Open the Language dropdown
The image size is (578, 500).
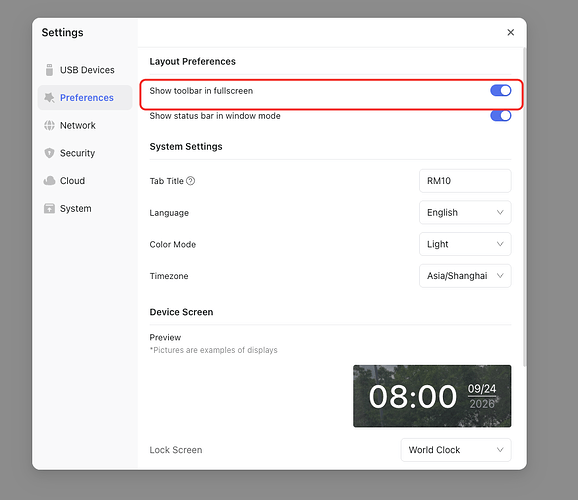[465, 212]
